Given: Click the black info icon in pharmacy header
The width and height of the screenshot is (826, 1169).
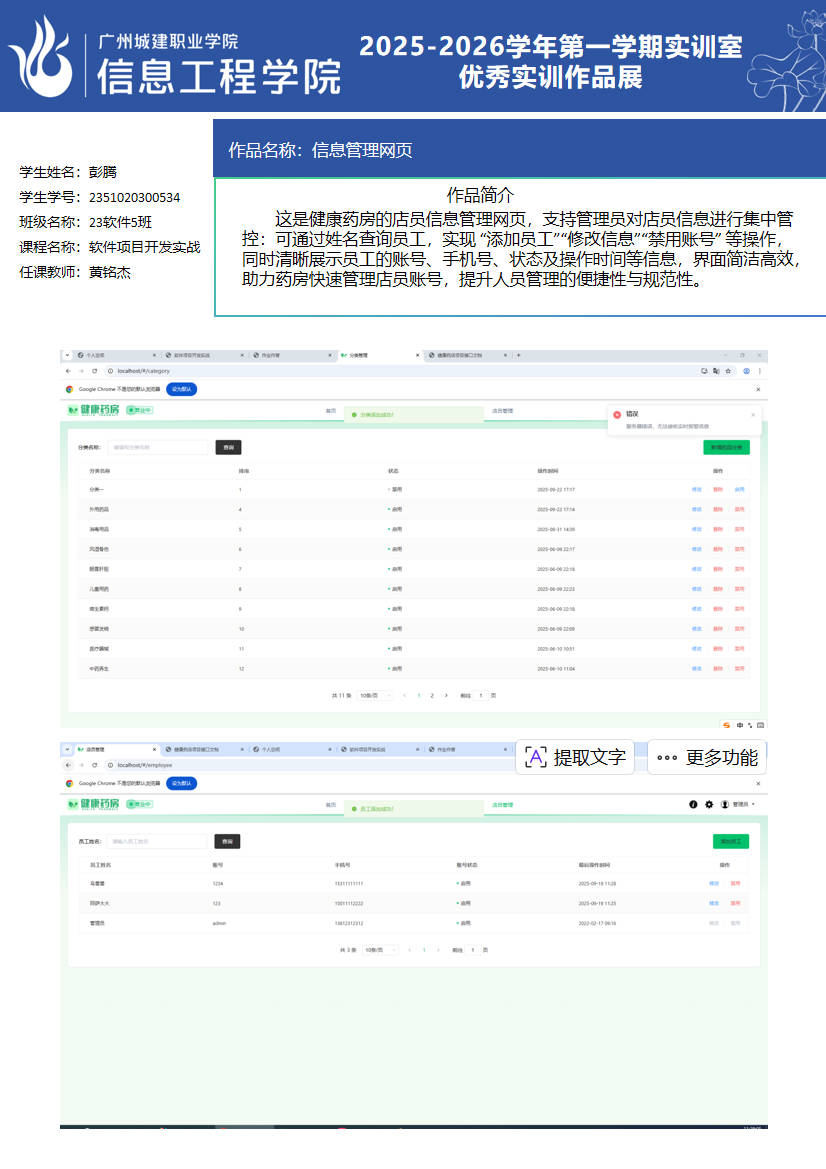Looking at the screenshot, I should (694, 804).
